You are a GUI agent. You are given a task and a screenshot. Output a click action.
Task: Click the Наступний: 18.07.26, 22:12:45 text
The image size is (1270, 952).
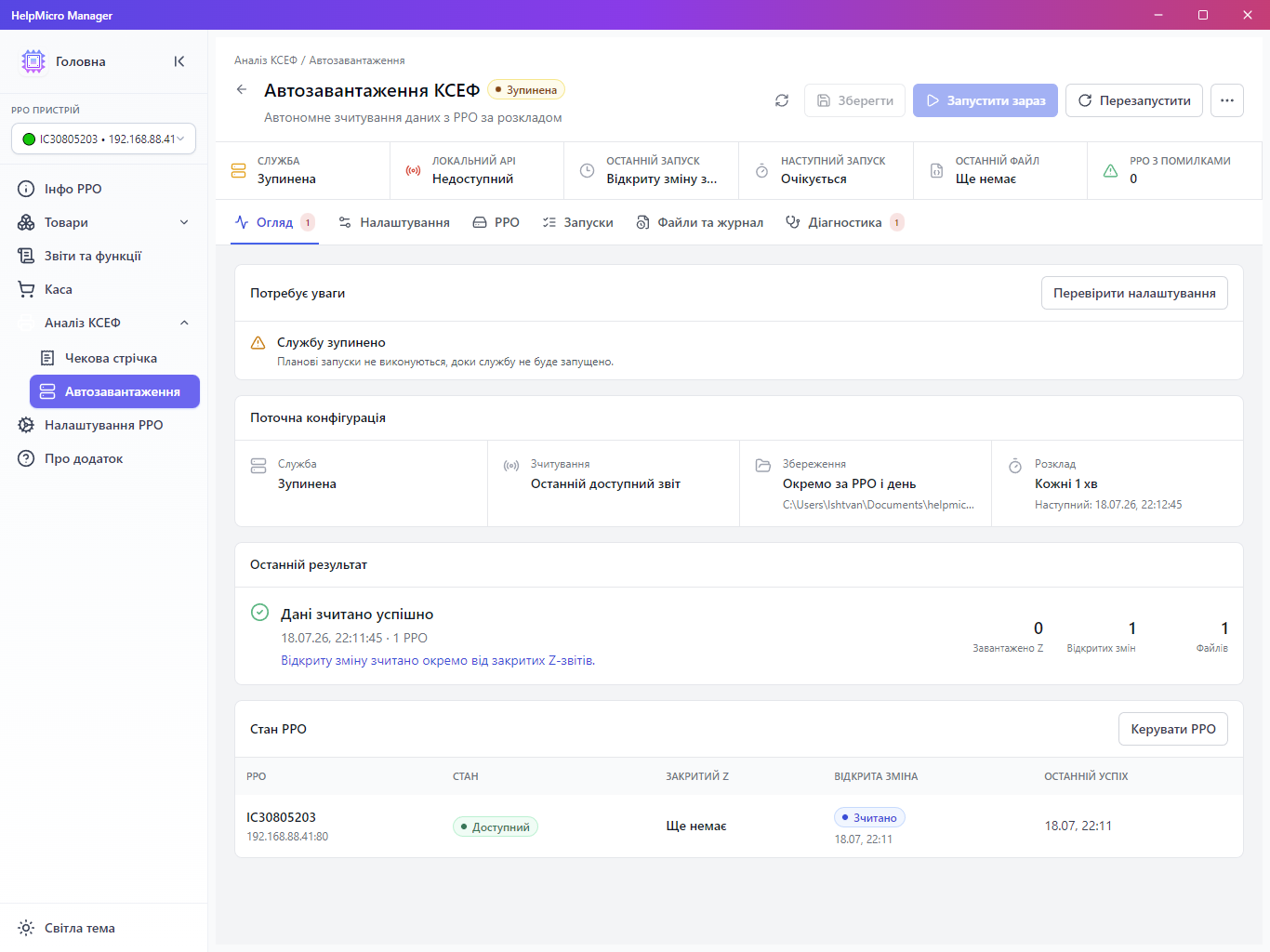[1108, 505]
